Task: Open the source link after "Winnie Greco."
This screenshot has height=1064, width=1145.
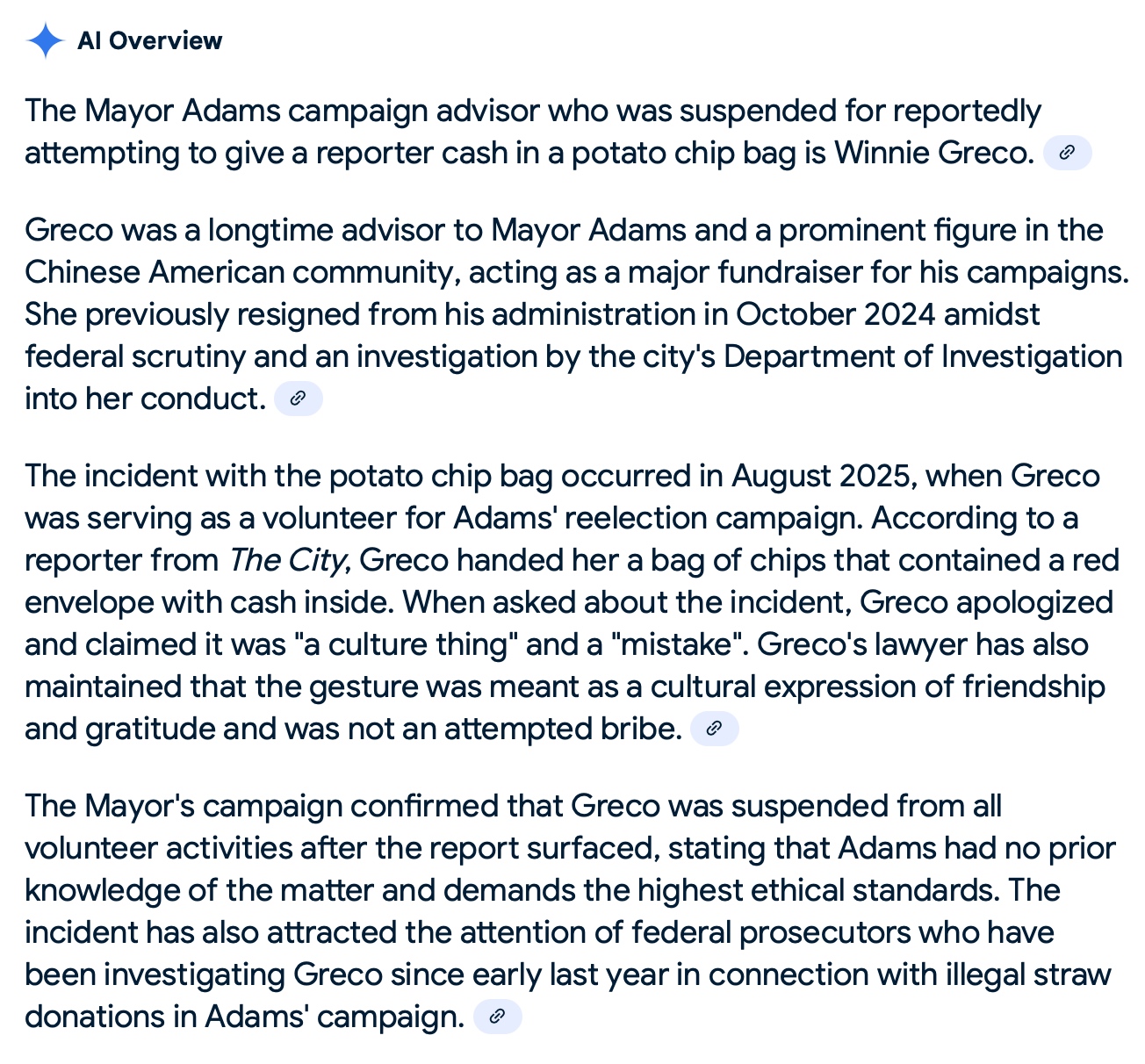Action: [1067, 153]
